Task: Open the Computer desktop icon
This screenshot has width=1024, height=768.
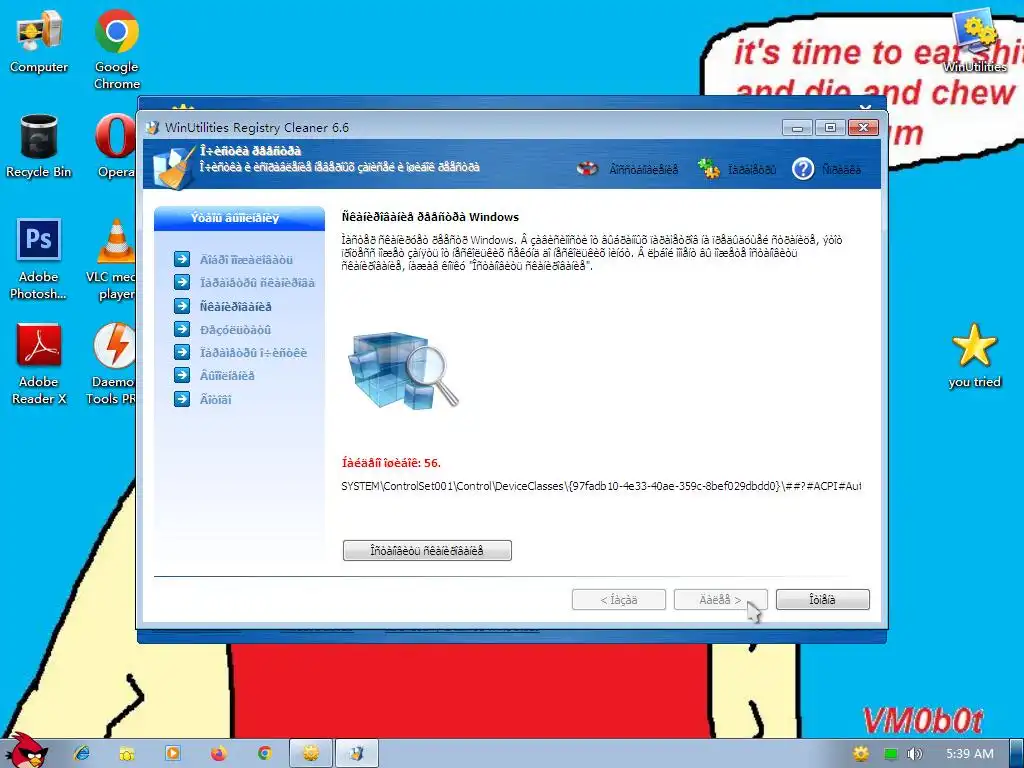Action: [x=39, y=42]
